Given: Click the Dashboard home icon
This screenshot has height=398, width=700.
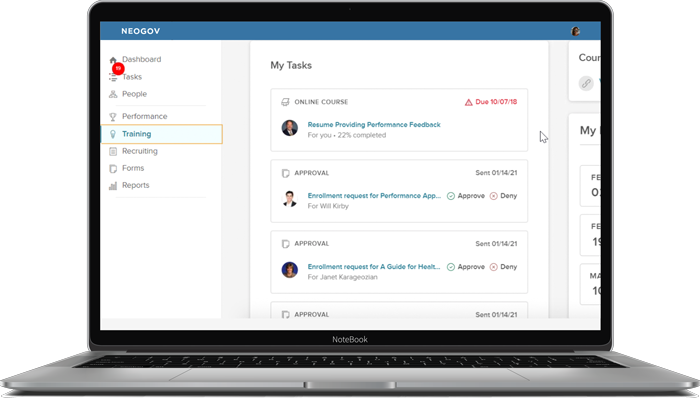Looking at the screenshot, I should pyautogui.click(x=113, y=59).
